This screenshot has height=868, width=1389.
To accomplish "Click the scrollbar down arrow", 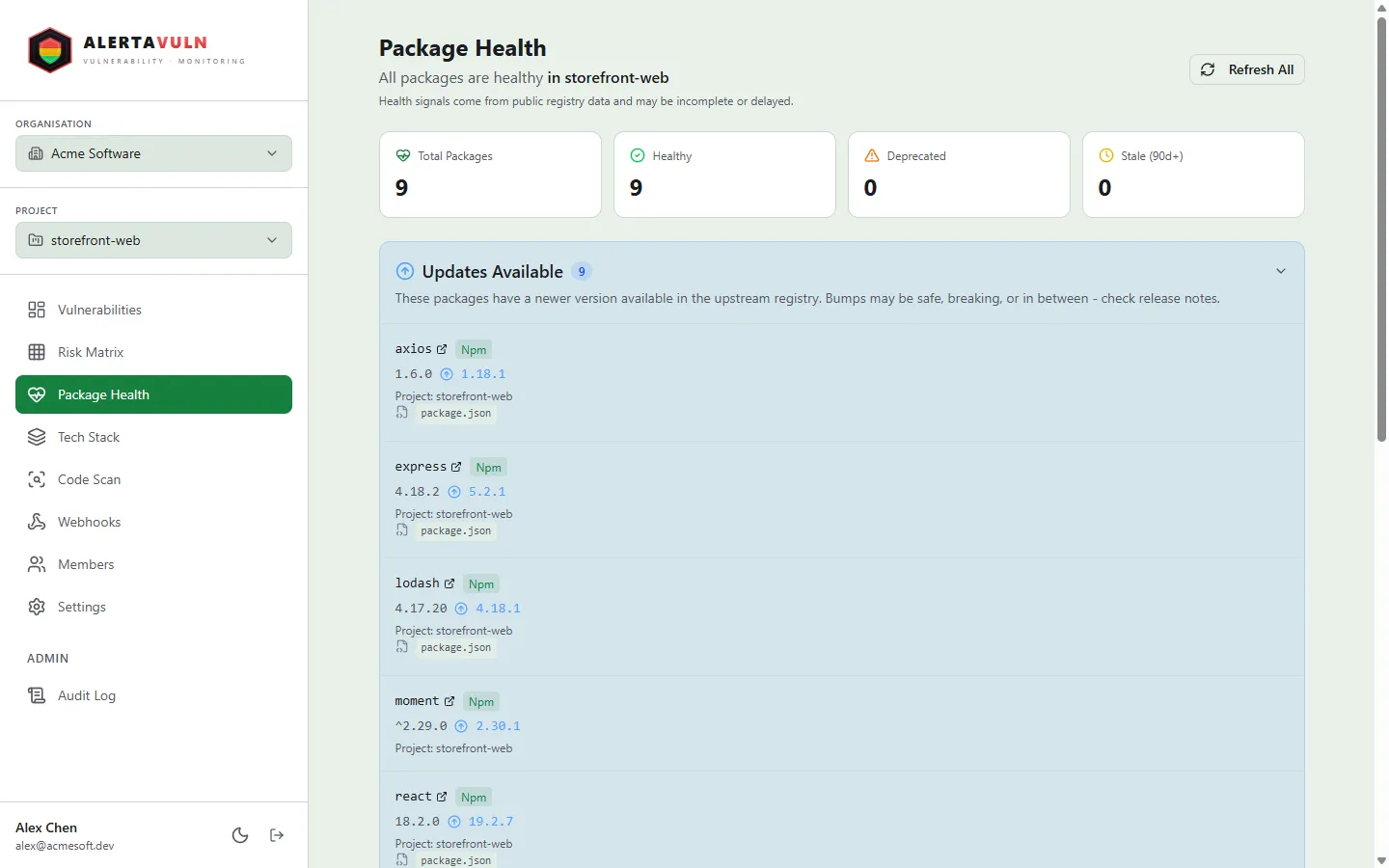I will [1381, 860].
